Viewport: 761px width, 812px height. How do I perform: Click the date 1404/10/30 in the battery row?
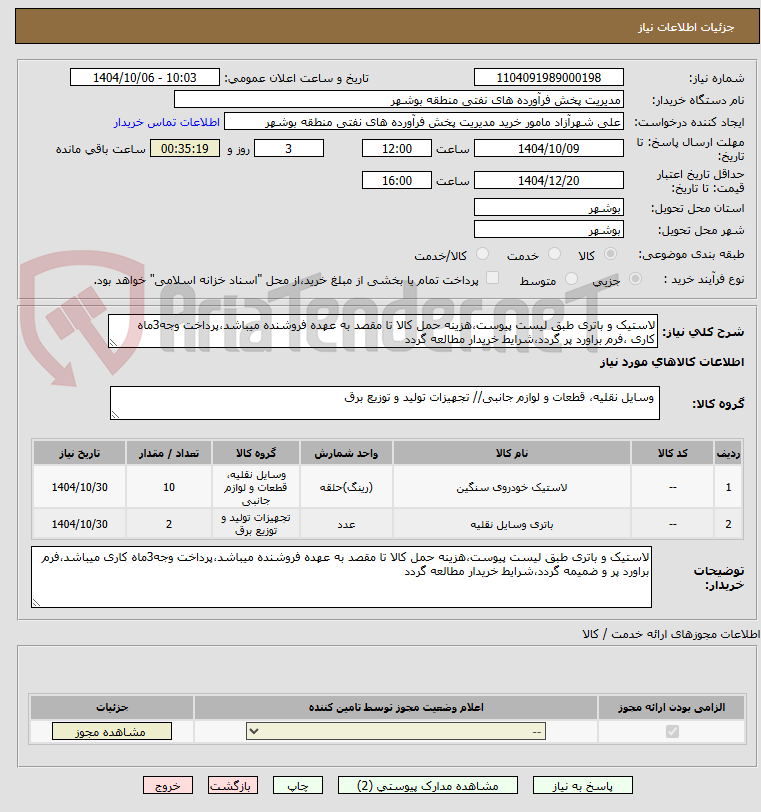point(79,525)
